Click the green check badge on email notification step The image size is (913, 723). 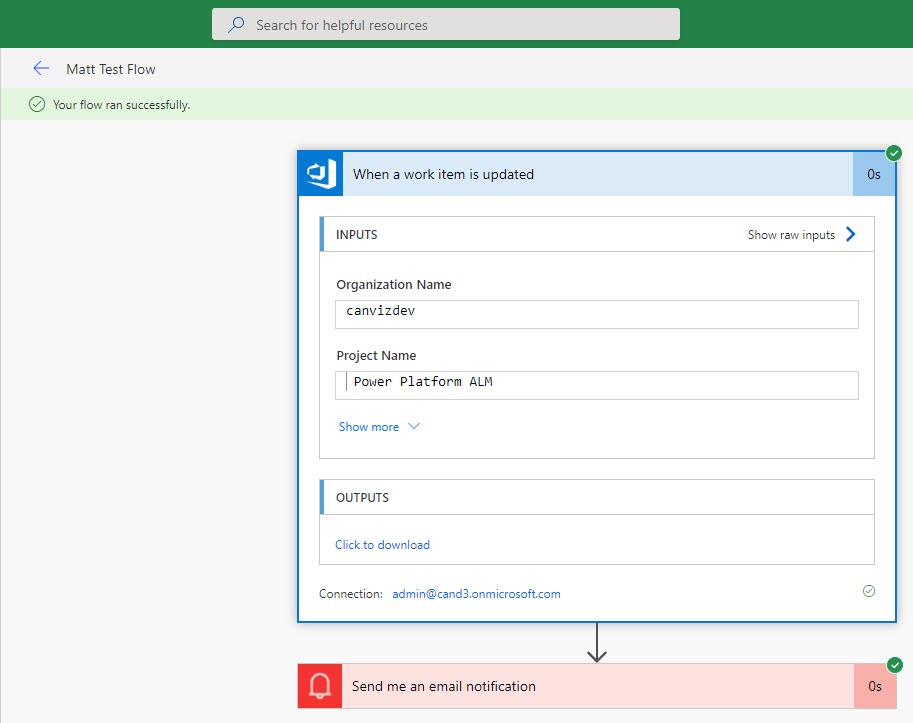click(x=895, y=665)
